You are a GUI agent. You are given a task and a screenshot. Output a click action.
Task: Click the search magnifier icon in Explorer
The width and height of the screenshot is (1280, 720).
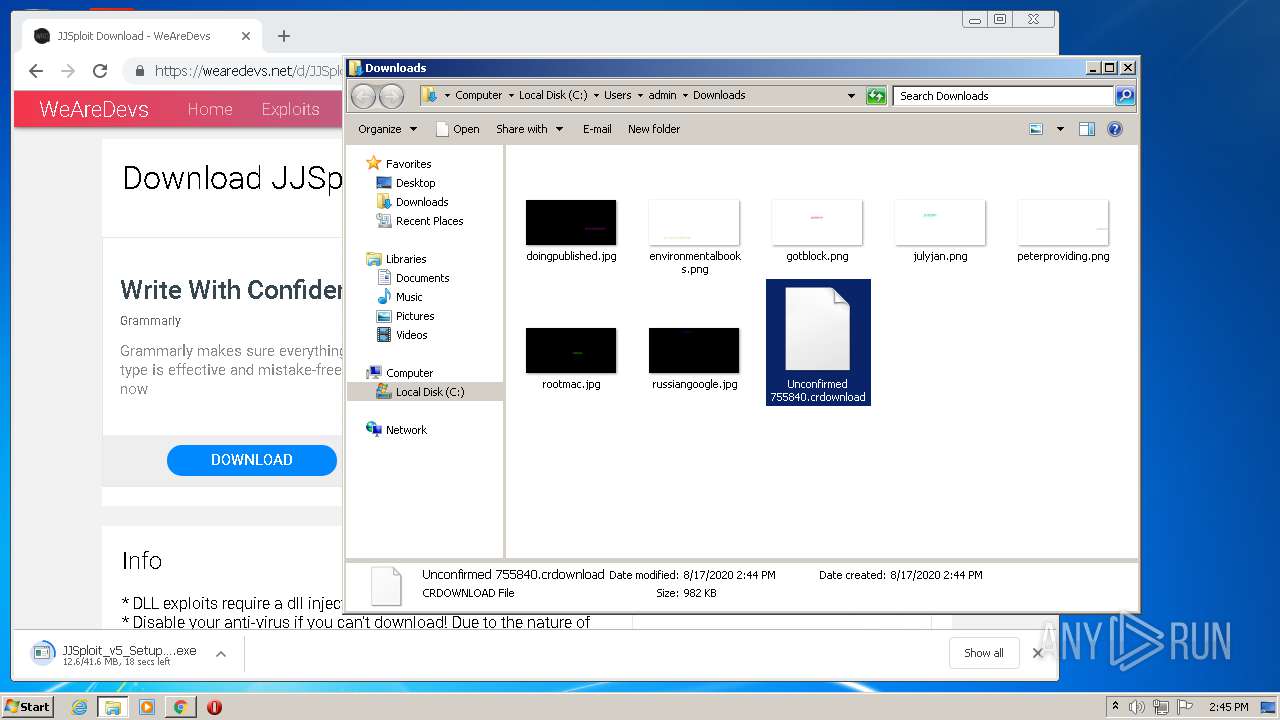tap(1125, 96)
